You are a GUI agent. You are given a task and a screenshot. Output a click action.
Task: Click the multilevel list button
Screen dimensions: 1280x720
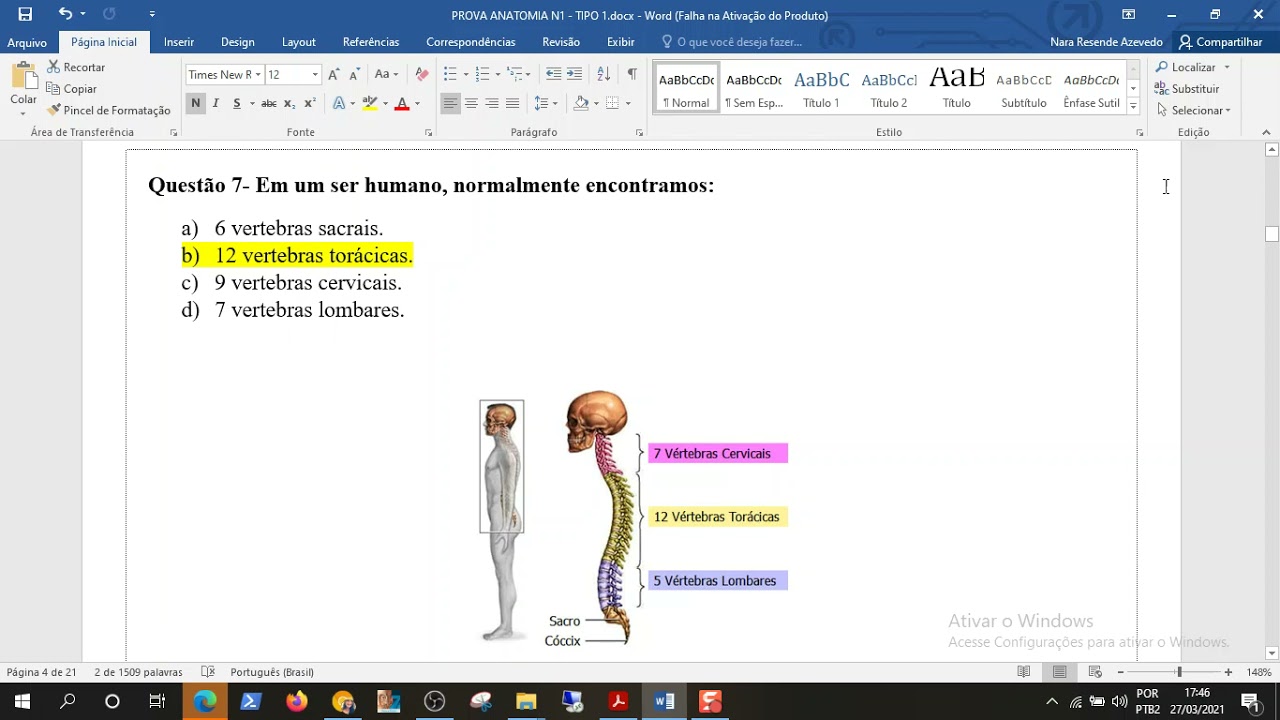tap(515, 75)
